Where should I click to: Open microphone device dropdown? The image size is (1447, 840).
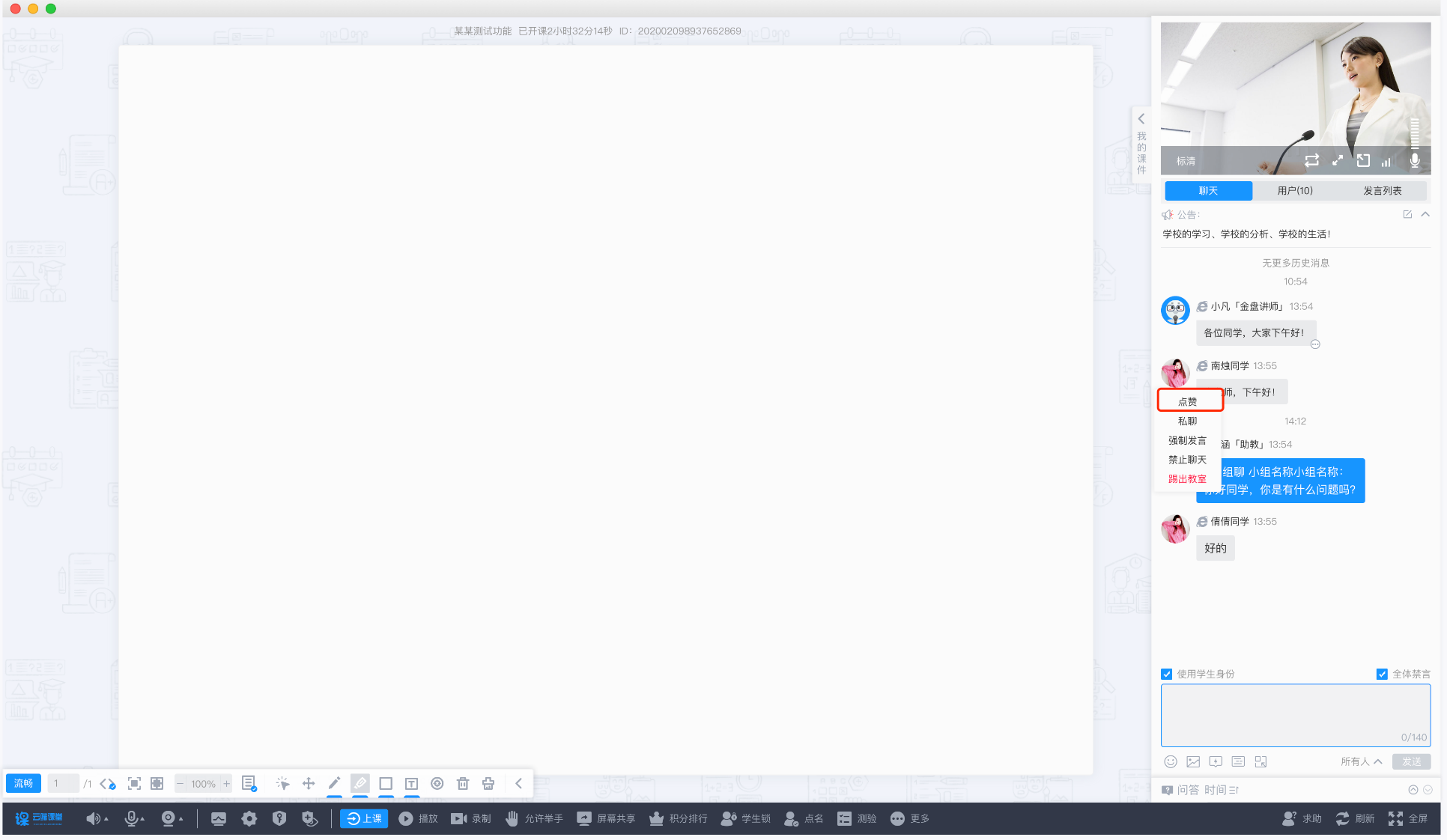coord(142,819)
